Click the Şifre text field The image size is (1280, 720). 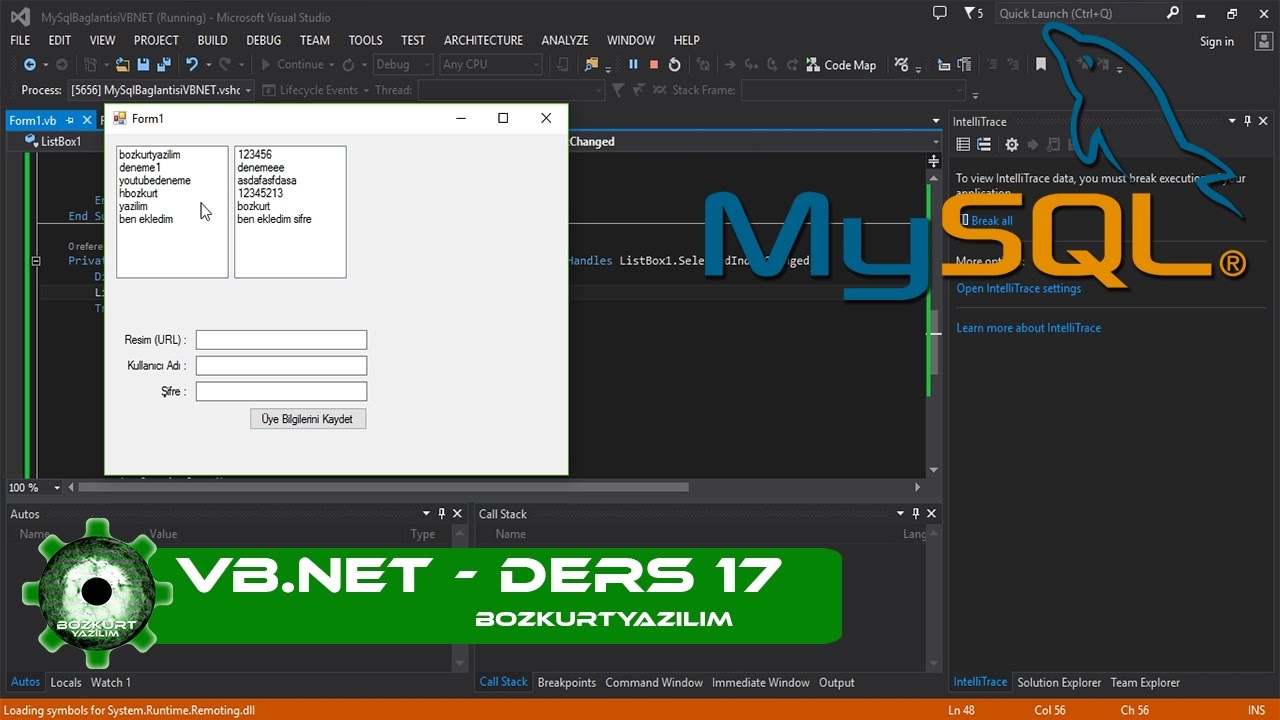coord(281,392)
